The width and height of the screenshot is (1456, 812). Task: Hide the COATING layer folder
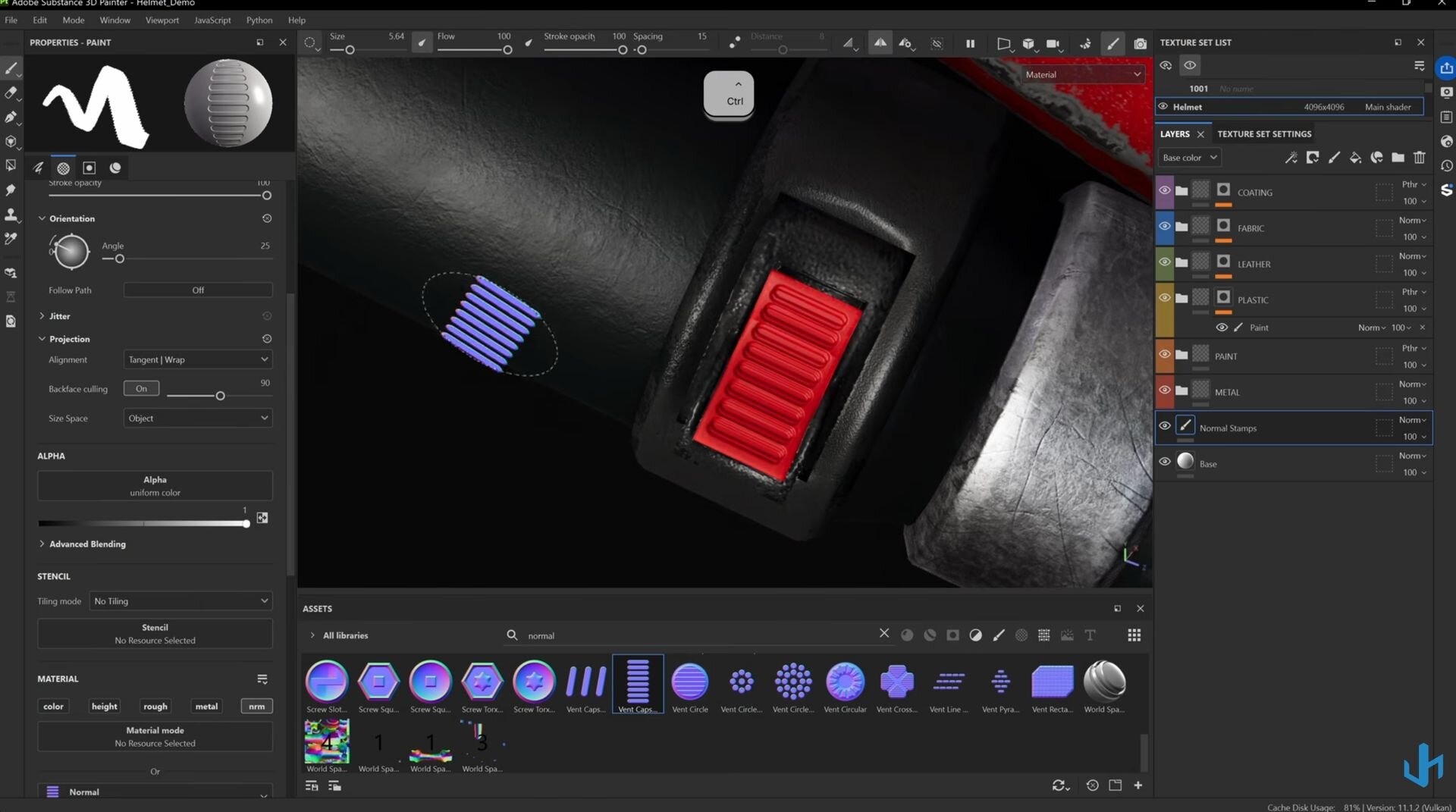click(1164, 190)
